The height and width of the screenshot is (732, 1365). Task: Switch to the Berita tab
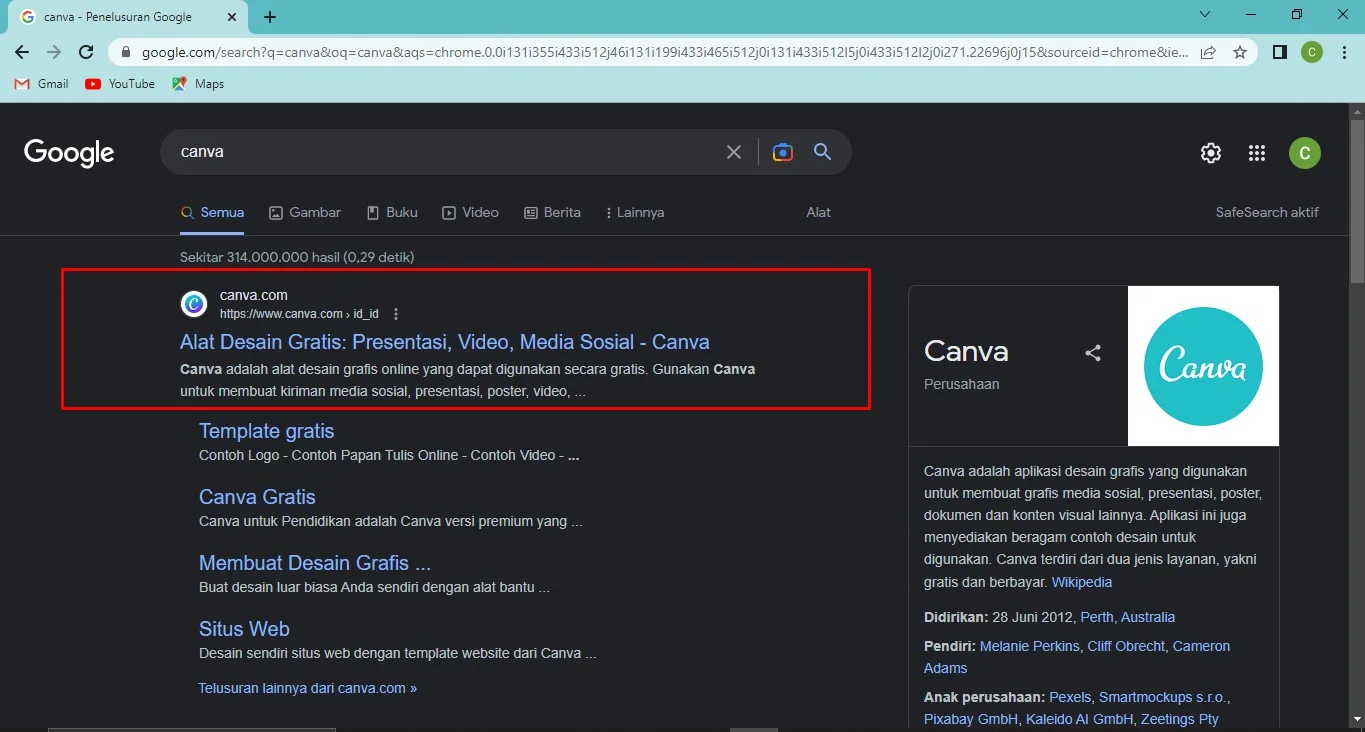coord(552,212)
